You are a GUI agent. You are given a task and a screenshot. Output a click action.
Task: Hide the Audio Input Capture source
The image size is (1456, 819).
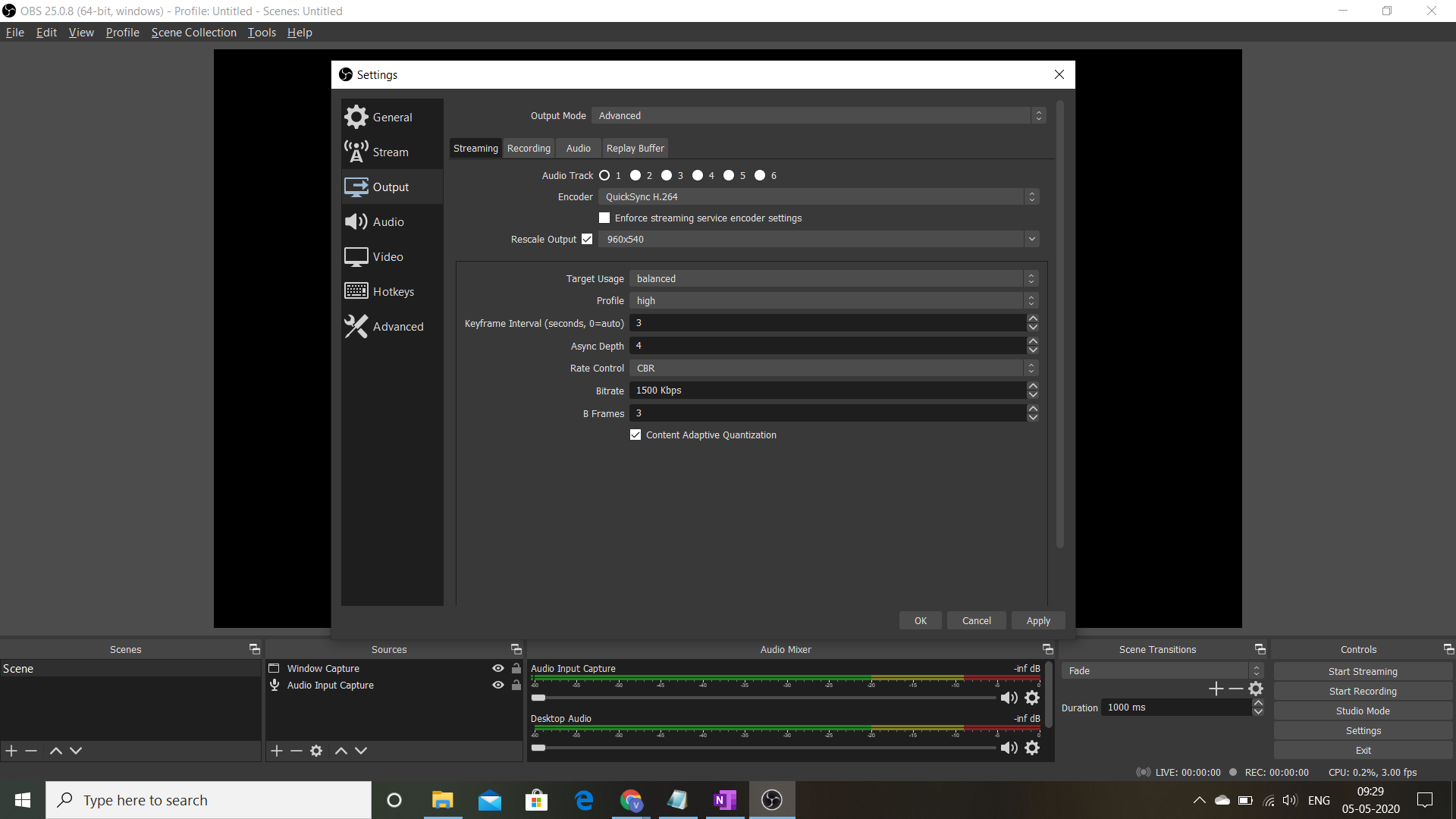pos(498,685)
